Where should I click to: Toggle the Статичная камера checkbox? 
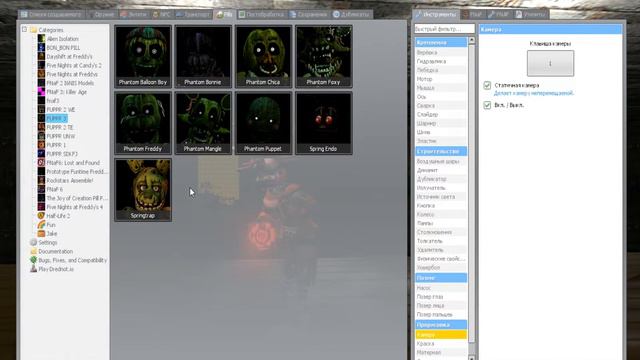click(x=487, y=85)
